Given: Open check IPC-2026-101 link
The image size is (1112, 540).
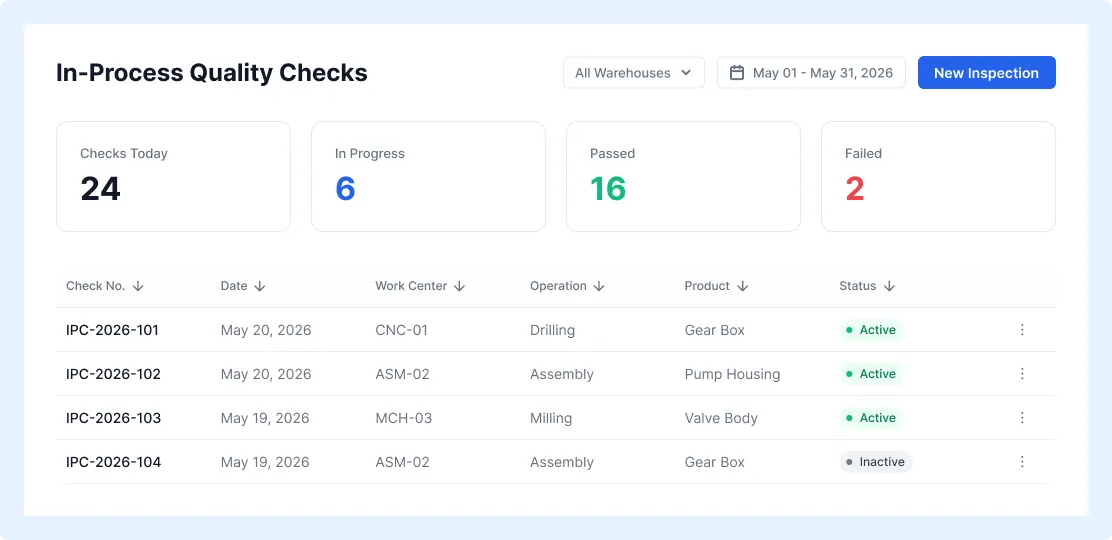Looking at the screenshot, I should (112, 330).
